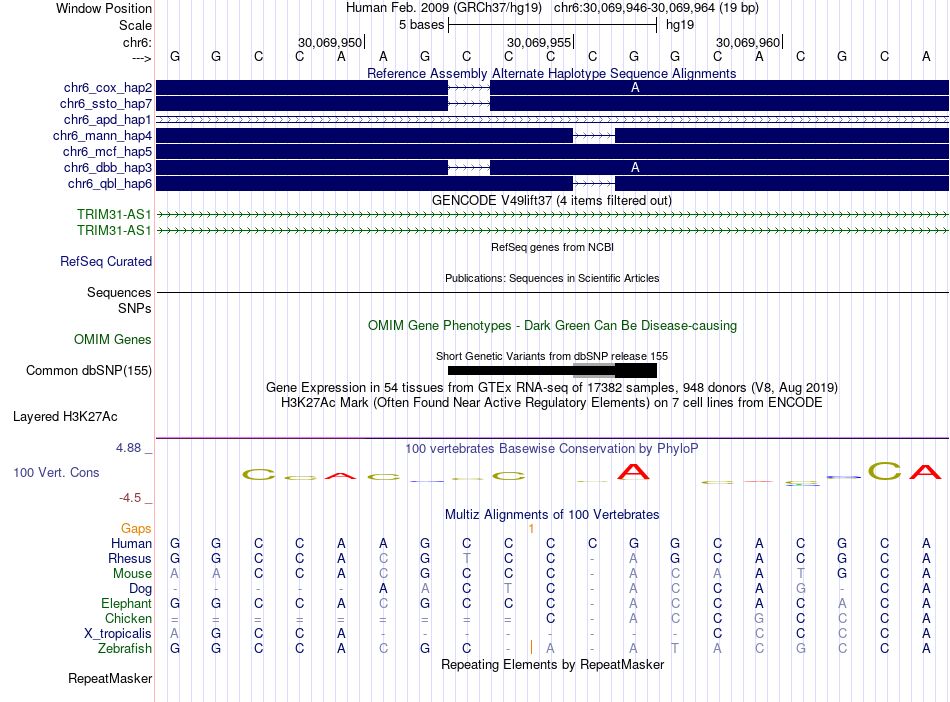Select the Window Position label

coord(104,8)
